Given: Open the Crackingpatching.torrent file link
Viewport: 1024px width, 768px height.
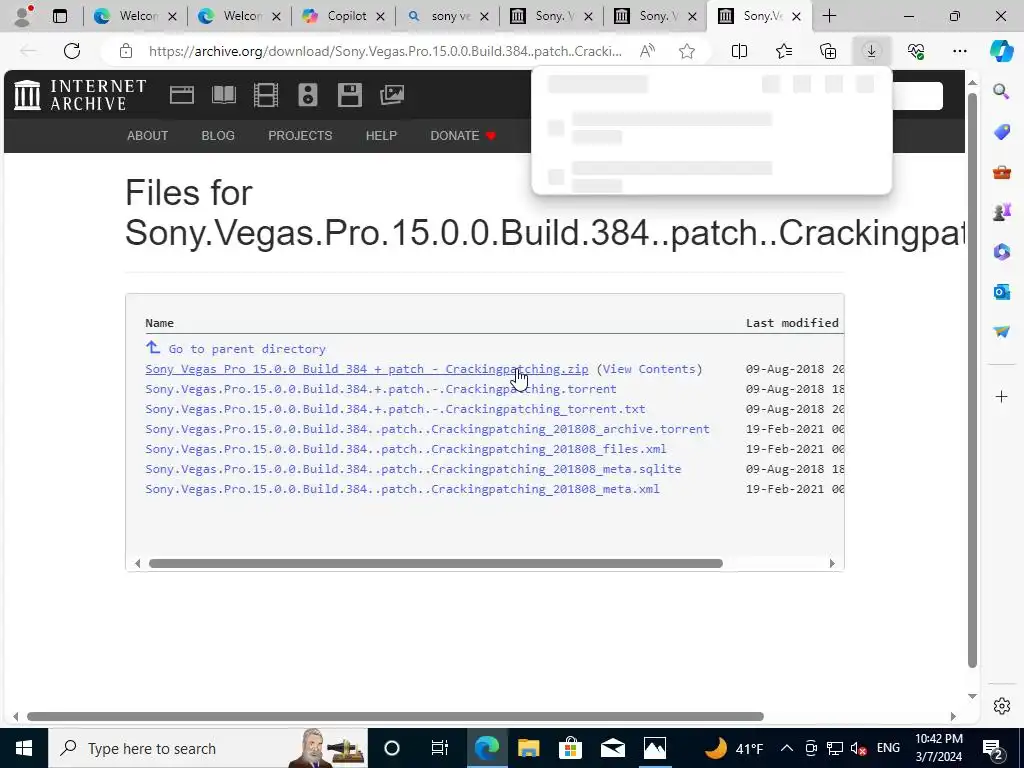Looking at the screenshot, I should 381,389.
